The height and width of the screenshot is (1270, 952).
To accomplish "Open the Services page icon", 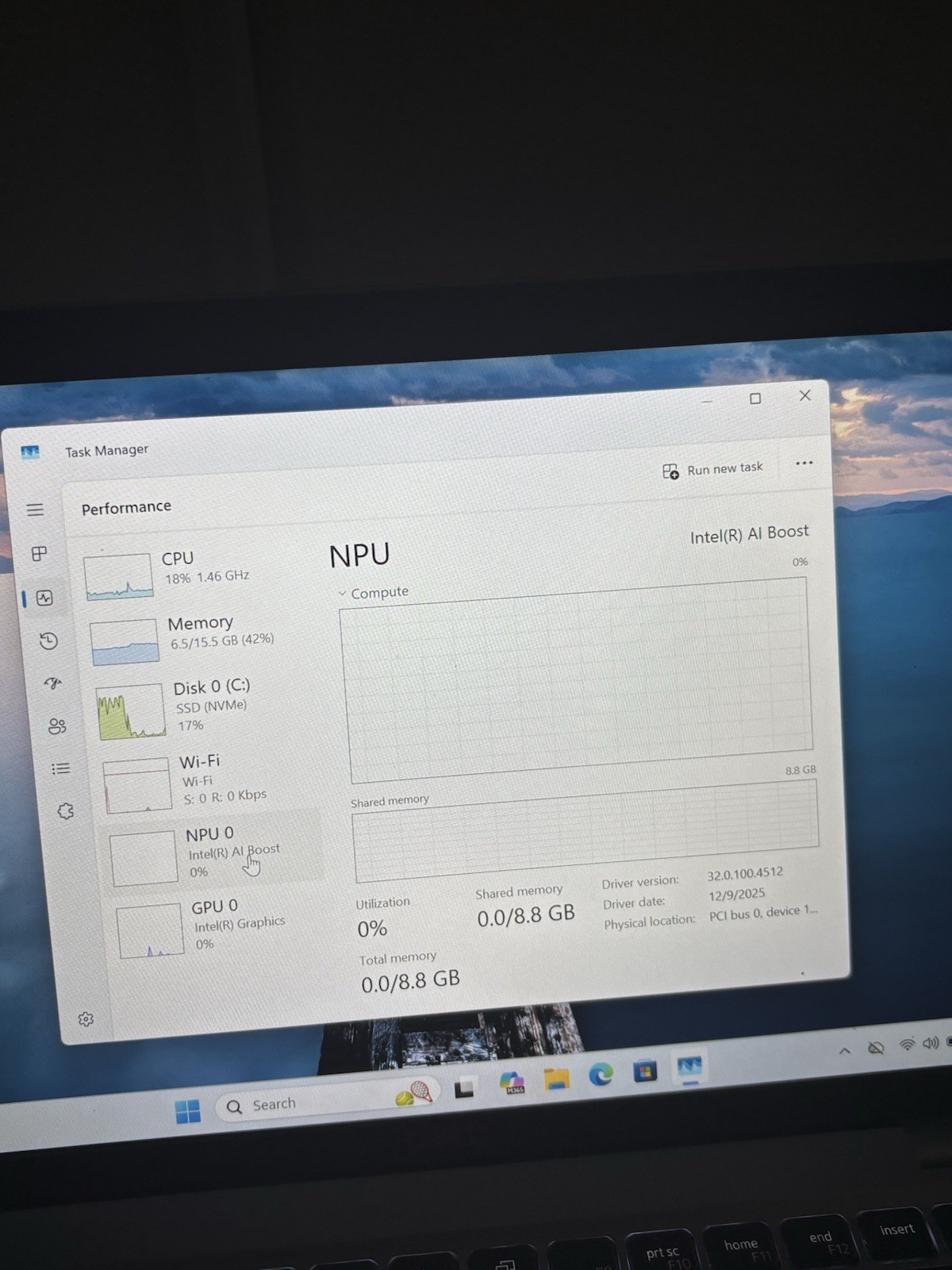I will click(66, 810).
